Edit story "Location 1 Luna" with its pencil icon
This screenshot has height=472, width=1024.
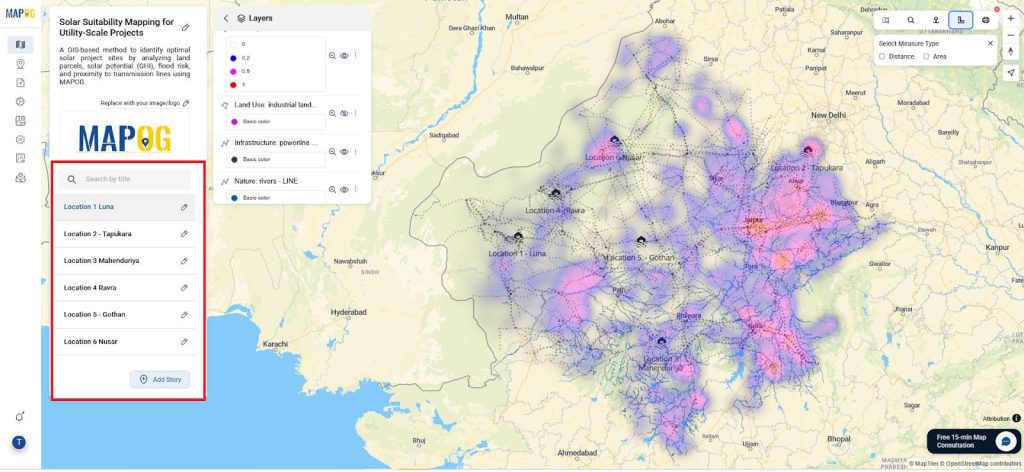pos(184,207)
